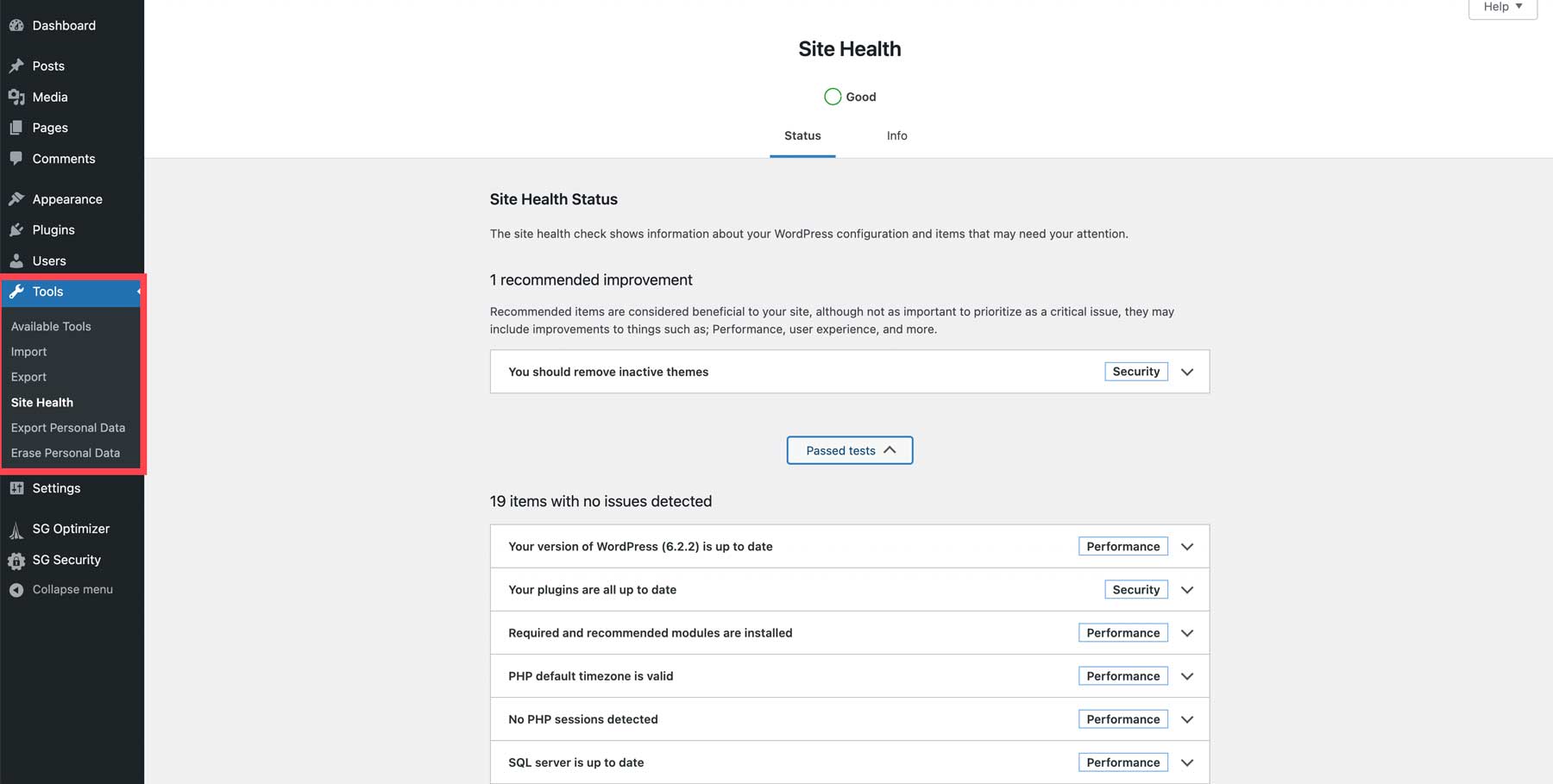Collapse the Passed tests section
The height and width of the screenshot is (784, 1553).
(x=850, y=450)
